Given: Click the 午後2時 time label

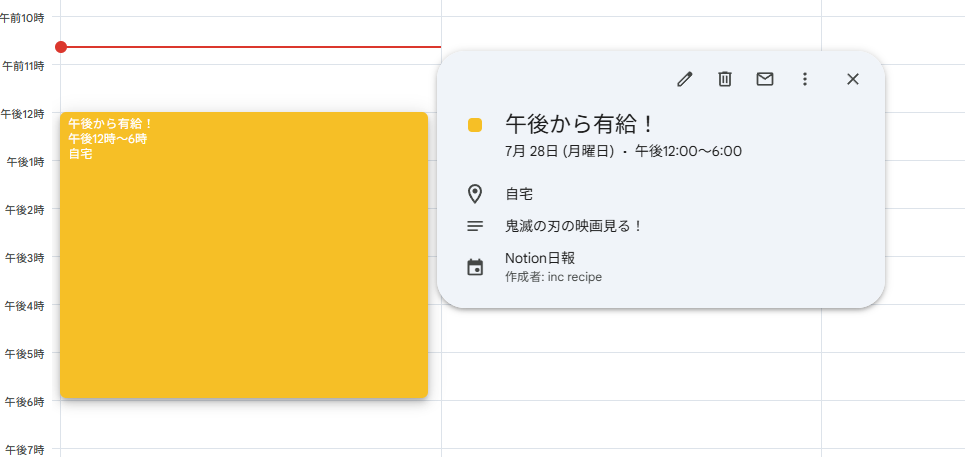Looking at the screenshot, I should coord(25,210).
